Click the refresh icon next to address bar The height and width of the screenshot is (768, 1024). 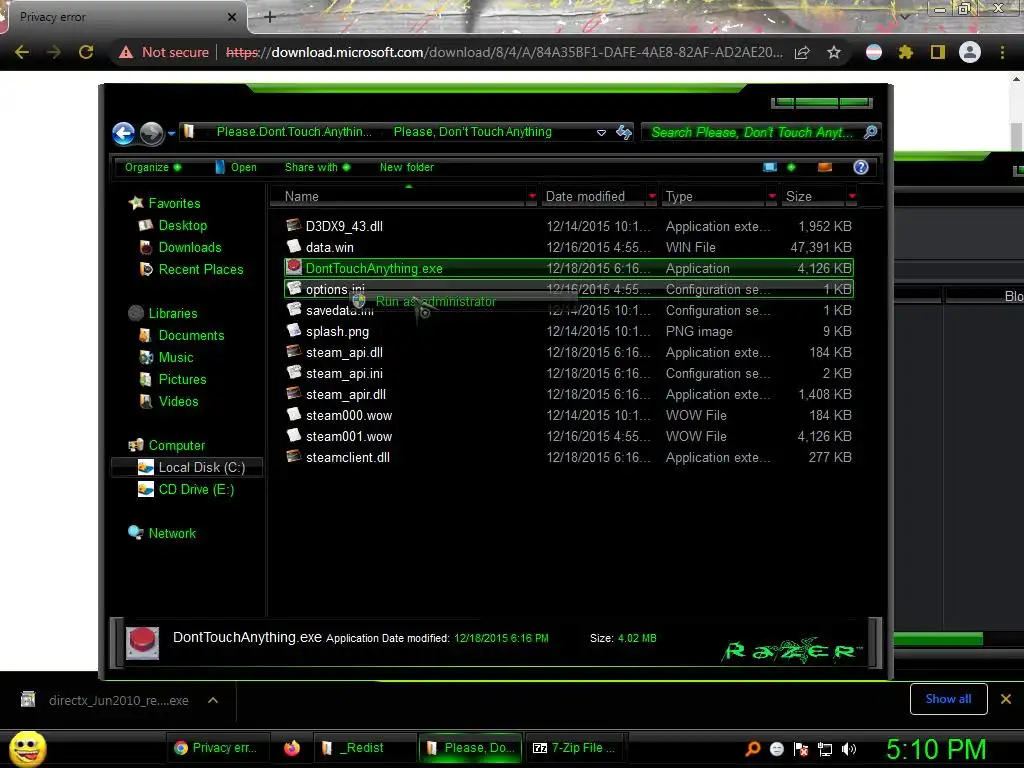[624, 133]
